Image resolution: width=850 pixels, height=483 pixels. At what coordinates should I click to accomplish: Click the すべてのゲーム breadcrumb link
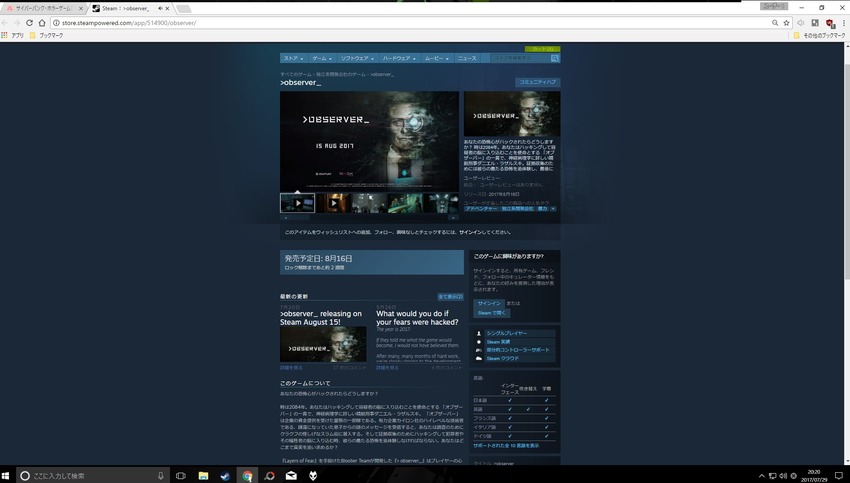pos(295,74)
